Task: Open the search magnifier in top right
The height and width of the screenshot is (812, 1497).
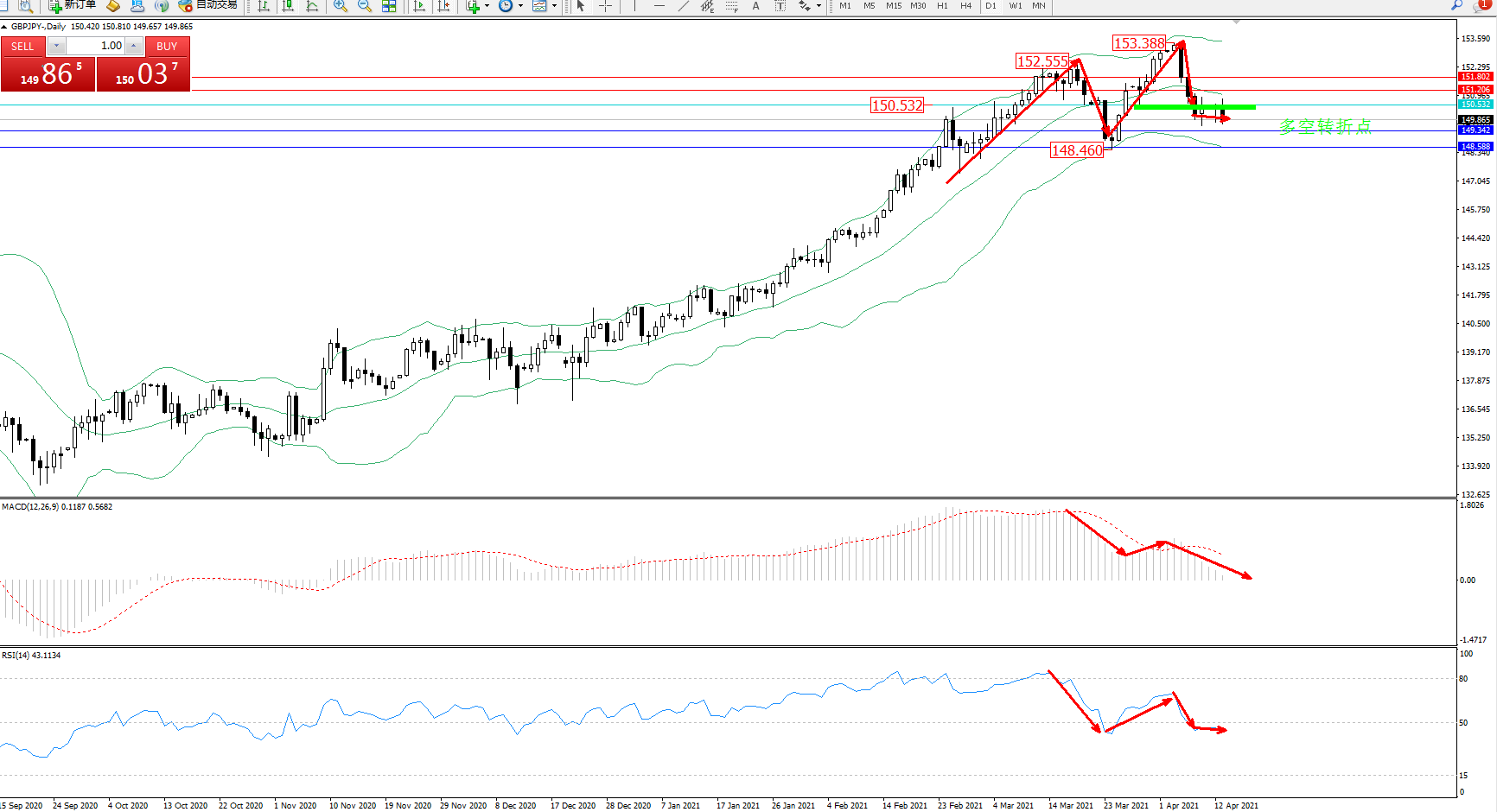Action: pos(1456,6)
